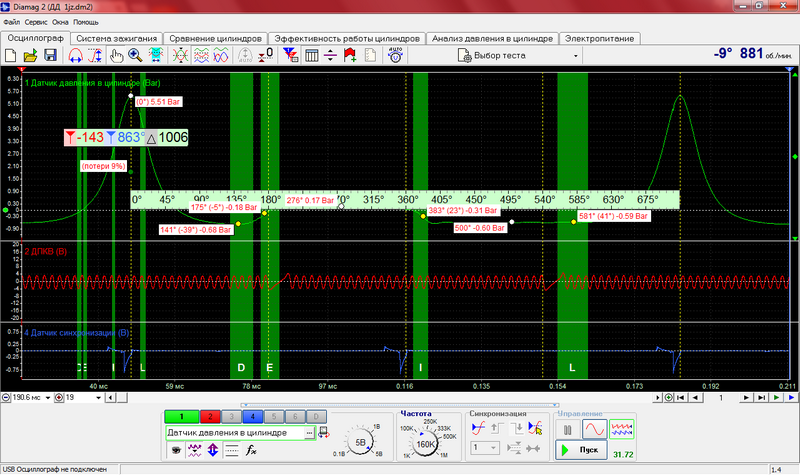This screenshot has width=800, height=475.
Task: Open the 190.6 мс time scale dropdown
Action: tap(48, 397)
